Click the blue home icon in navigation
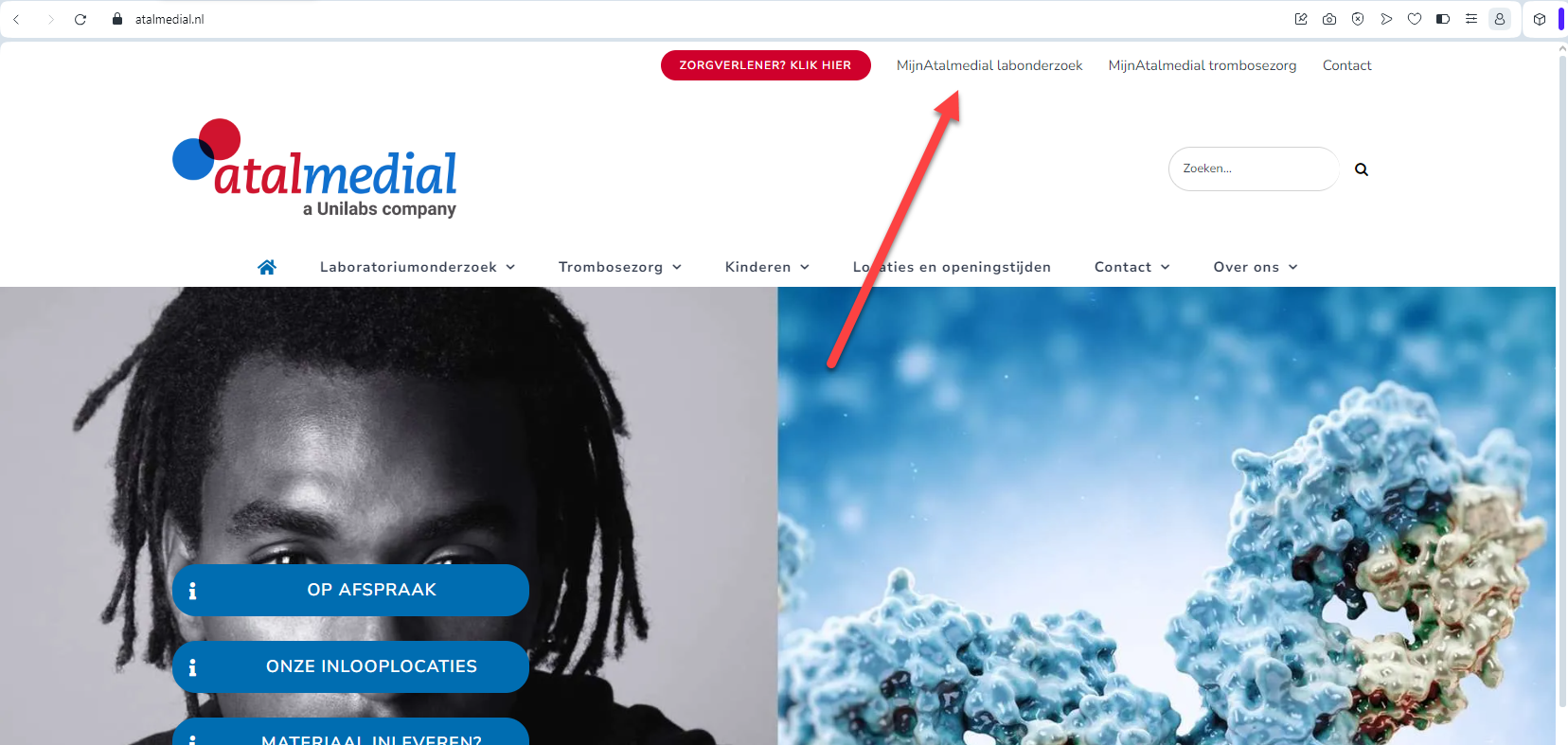The width and height of the screenshot is (1568, 745). 267,267
